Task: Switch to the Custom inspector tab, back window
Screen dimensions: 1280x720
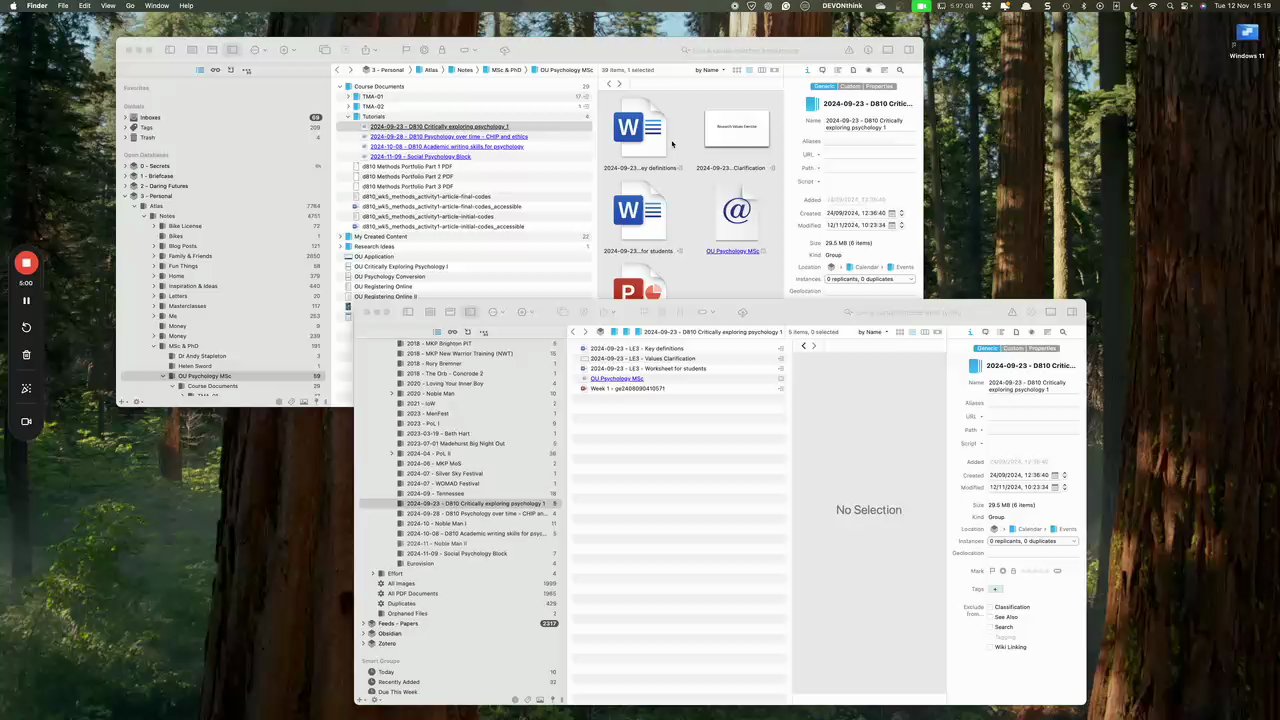Action: point(849,86)
